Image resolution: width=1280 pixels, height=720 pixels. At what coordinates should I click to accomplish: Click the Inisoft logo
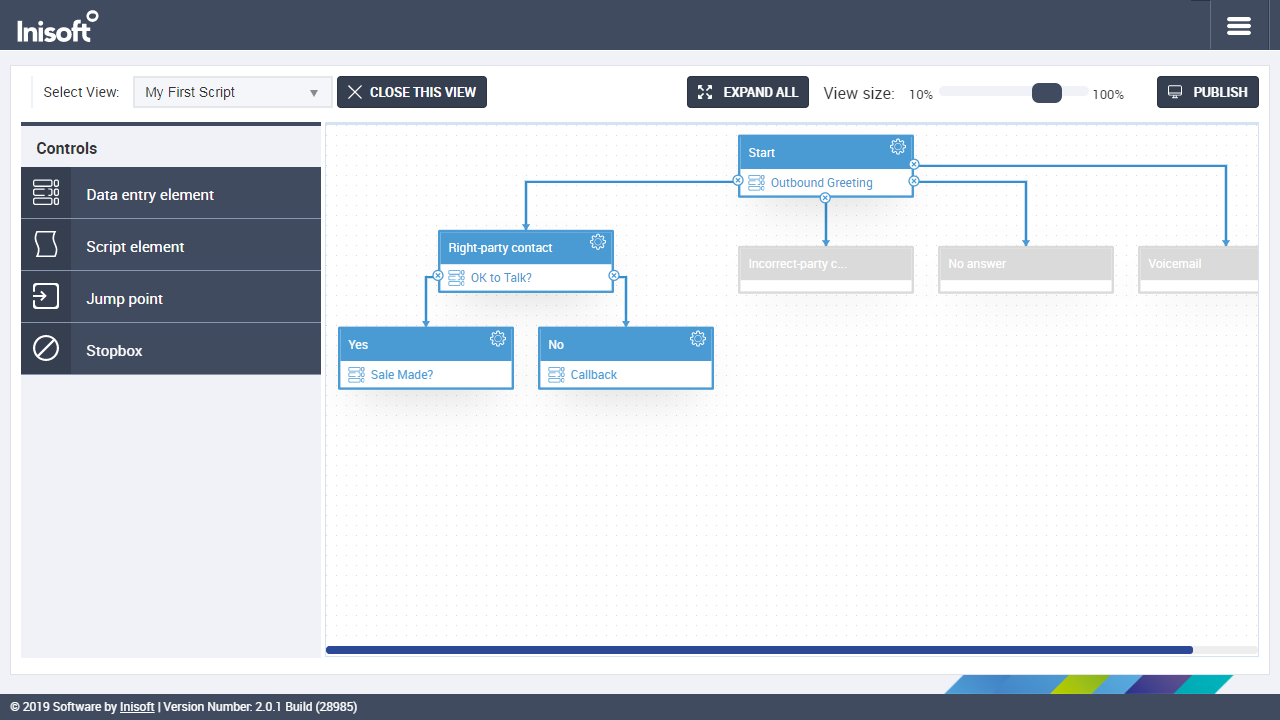(x=58, y=27)
